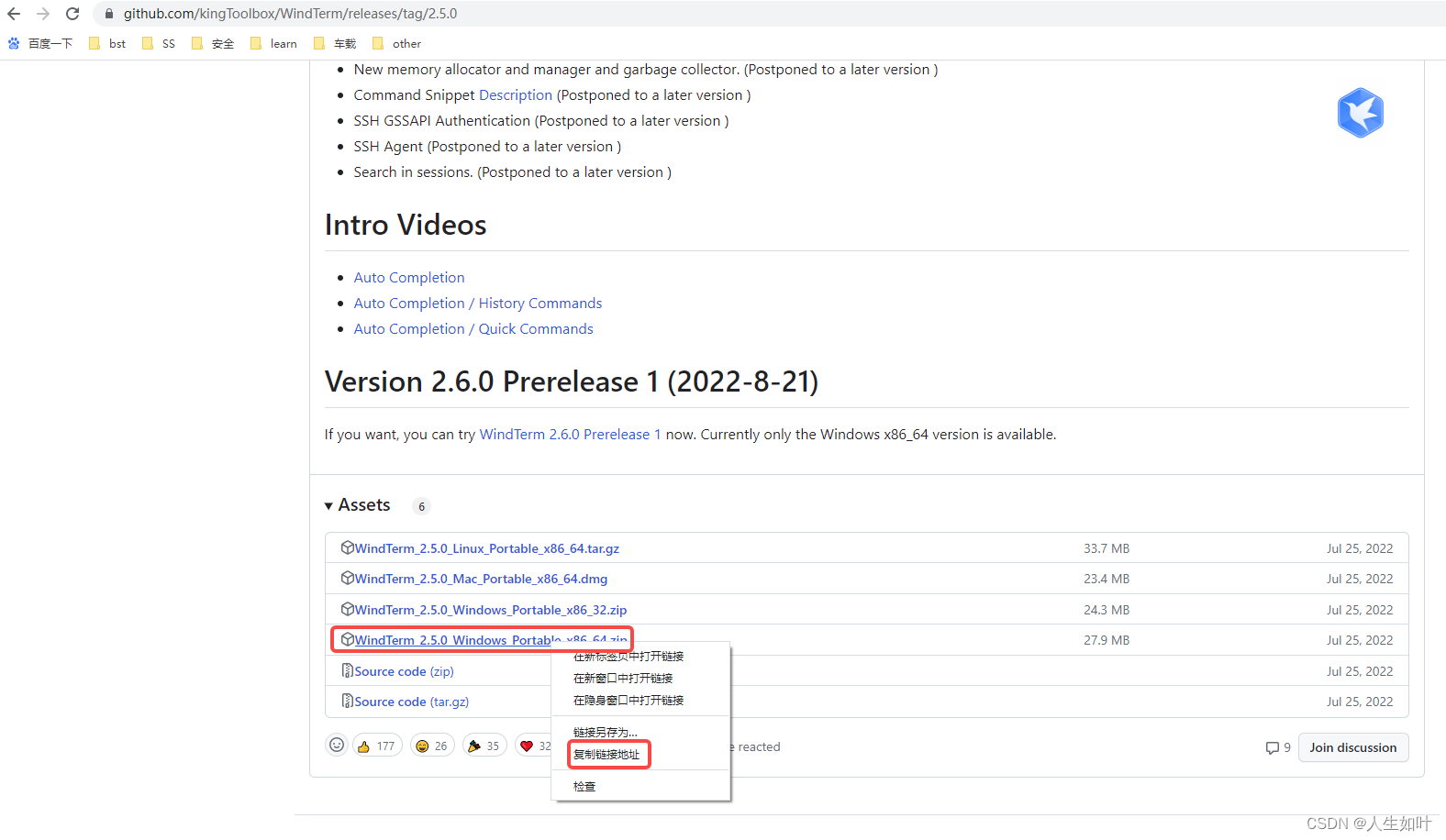
Task: Click file-zip icon beside Source code (tar.gz)
Action: coord(348,701)
